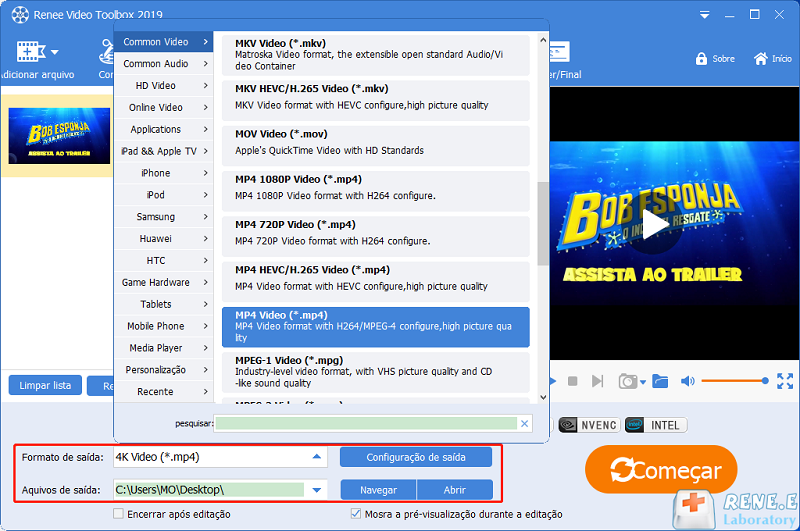The height and width of the screenshot is (531, 800).
Task: Open the Applications category
Action: [x=164, y=130]
